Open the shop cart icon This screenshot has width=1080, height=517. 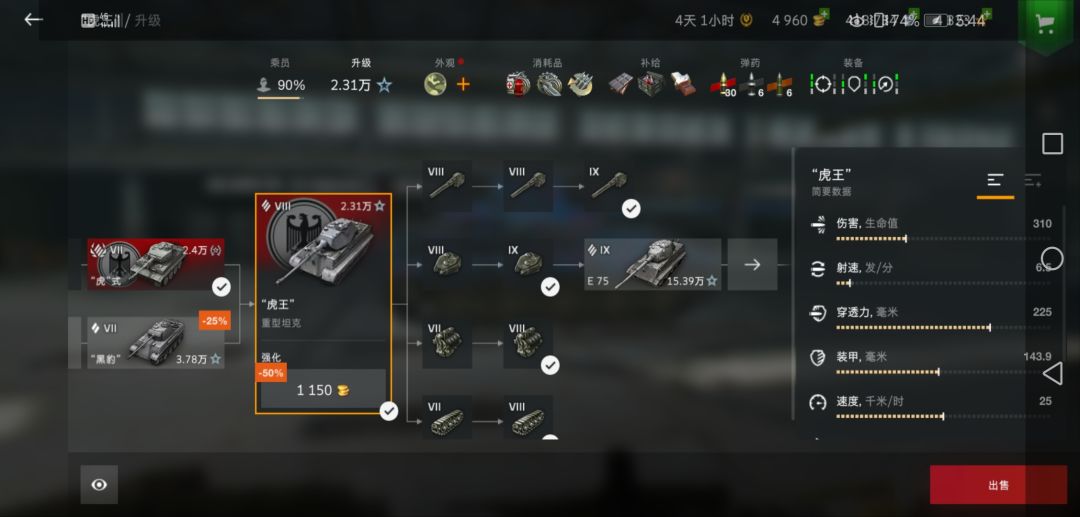[x=1045, y=25]
